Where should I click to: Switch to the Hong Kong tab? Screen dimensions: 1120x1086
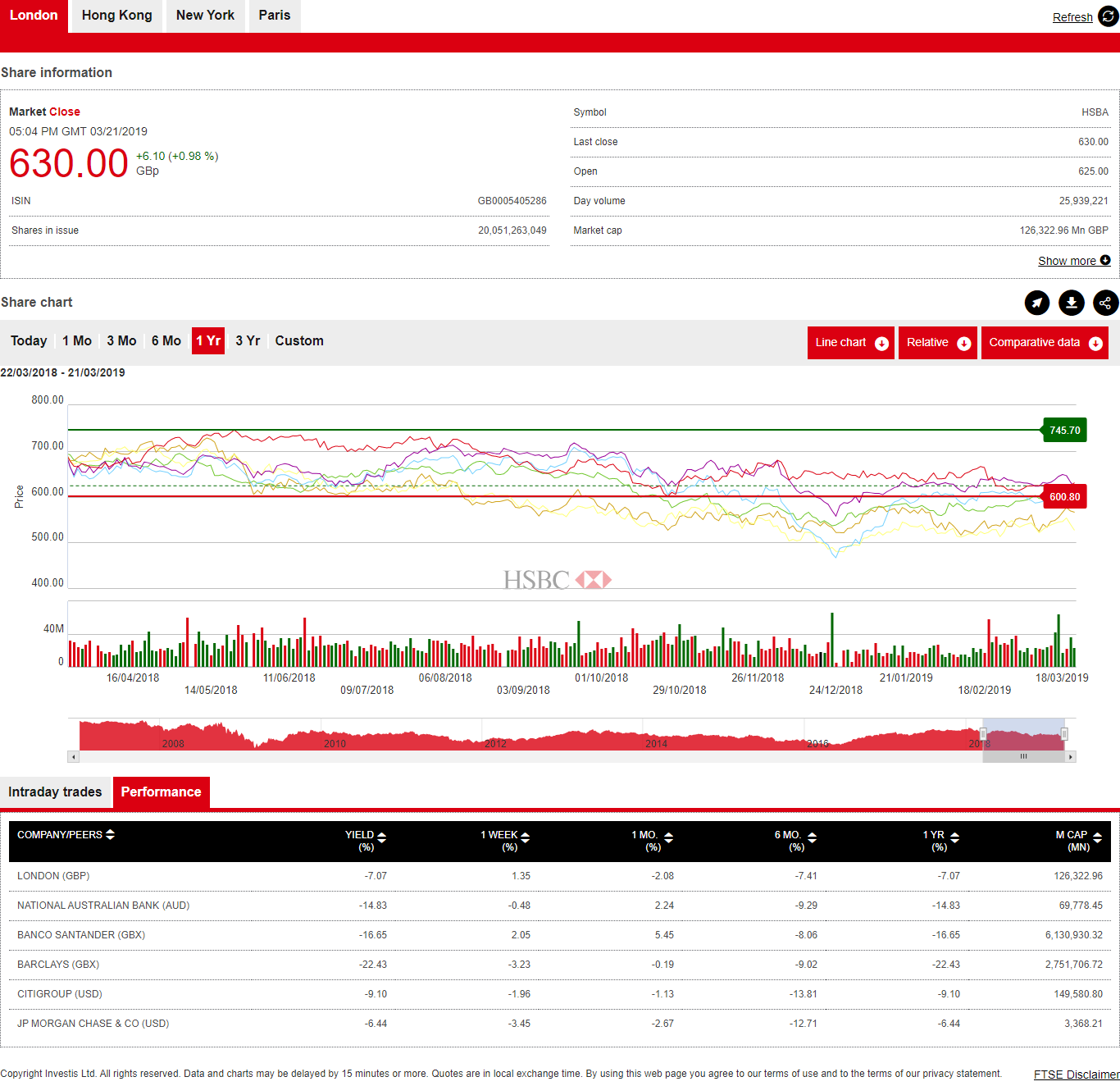pos(117,16)
